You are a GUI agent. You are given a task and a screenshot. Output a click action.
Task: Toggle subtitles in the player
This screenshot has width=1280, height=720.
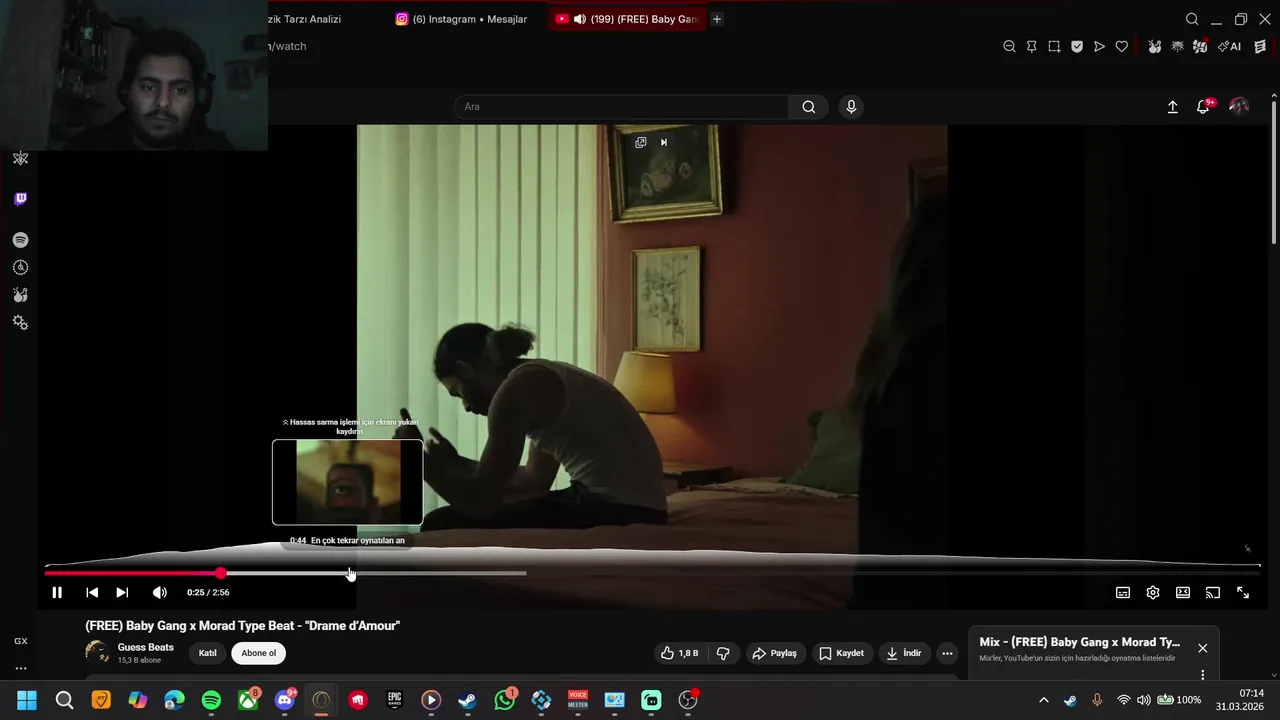[x=1123, y=593]
